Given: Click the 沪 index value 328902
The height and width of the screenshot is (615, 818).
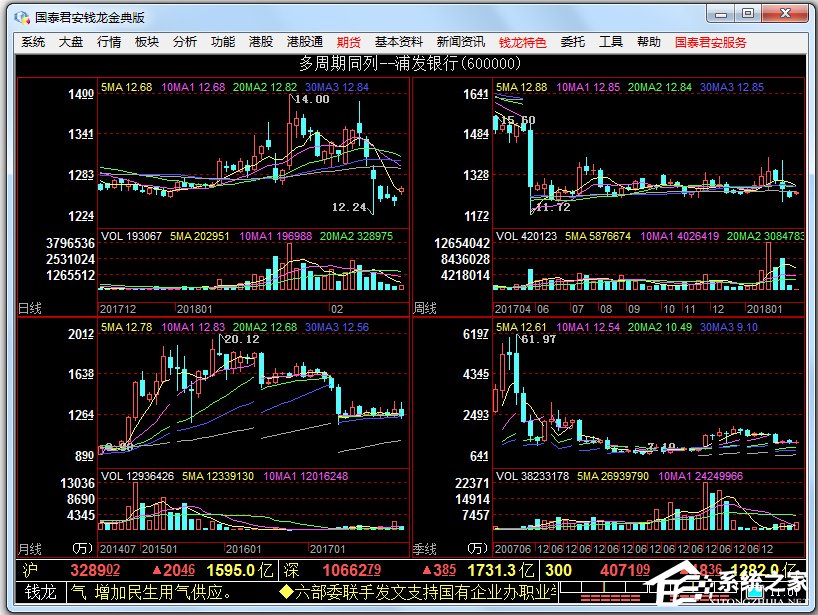Looking at the screenshot, I should point(95,570).
